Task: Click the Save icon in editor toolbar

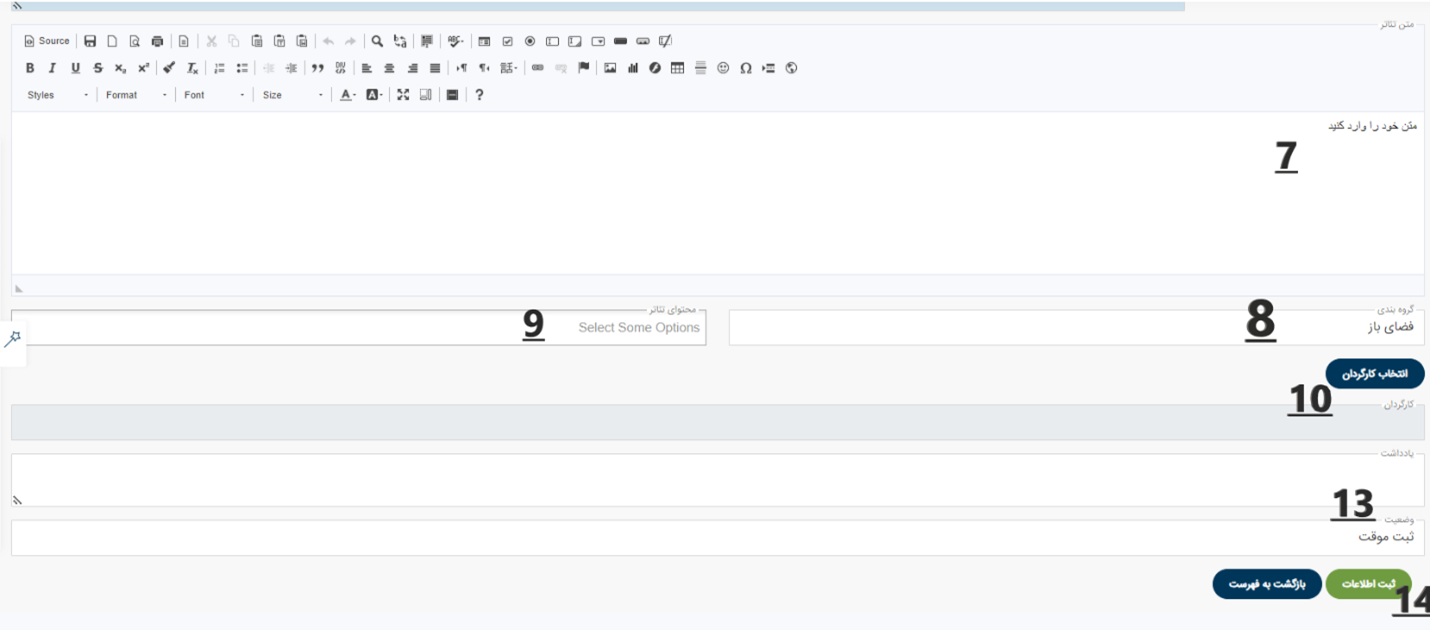Action: point(90,41)
